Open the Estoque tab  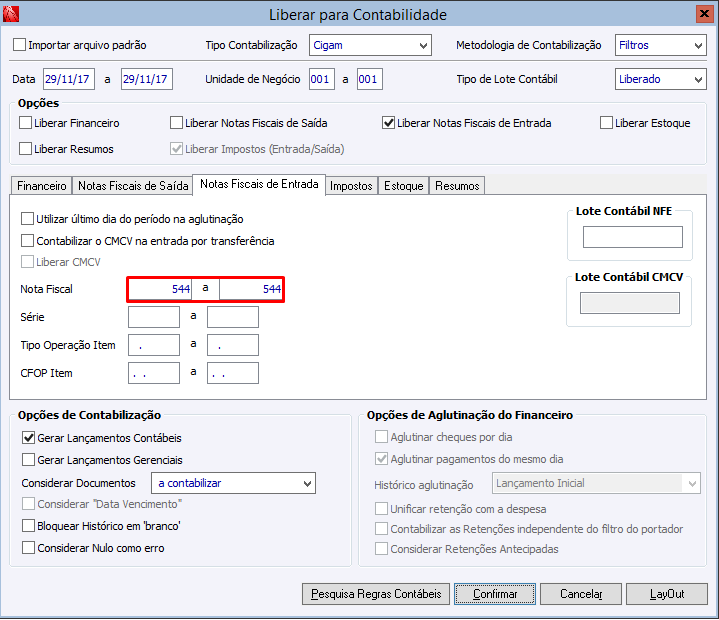coord(404,186)
